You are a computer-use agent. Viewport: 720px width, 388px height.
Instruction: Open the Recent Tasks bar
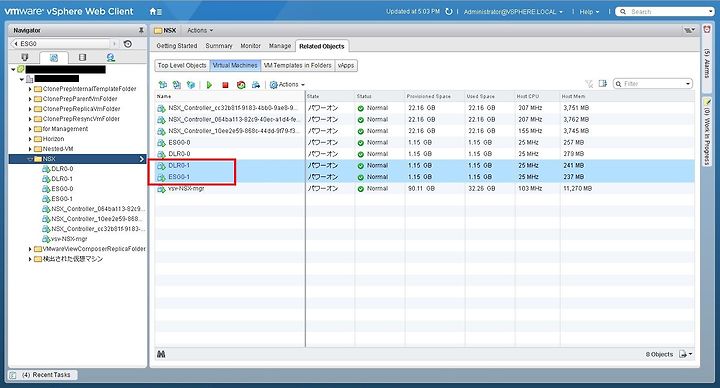(43, 375)
